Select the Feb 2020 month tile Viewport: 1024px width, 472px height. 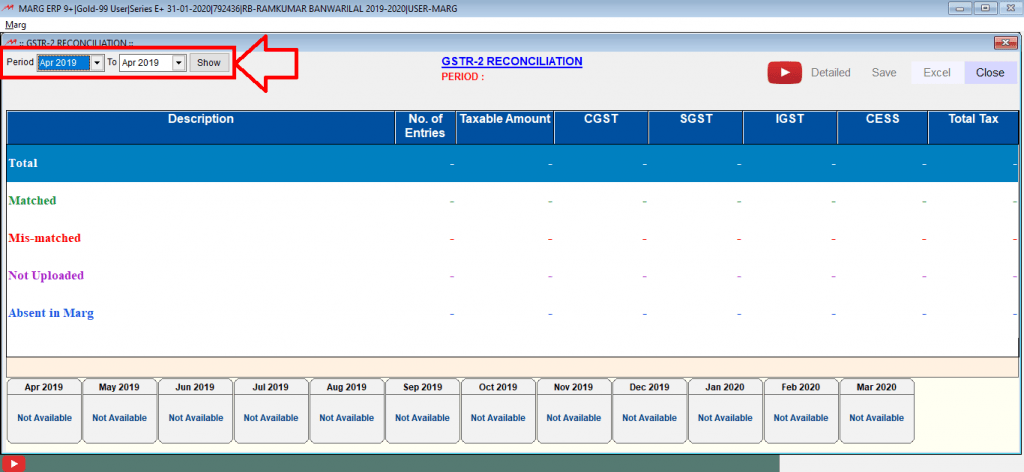click(801, 411)
